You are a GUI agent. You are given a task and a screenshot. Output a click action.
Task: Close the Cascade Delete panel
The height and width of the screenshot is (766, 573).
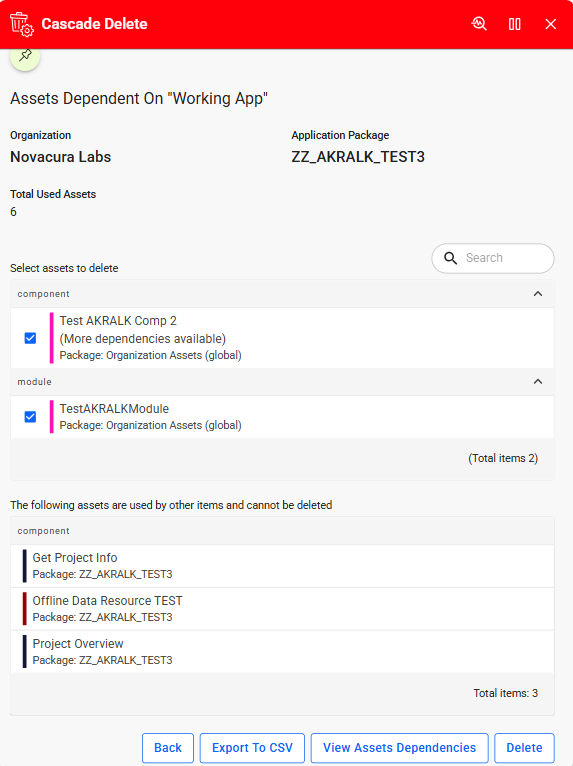(551, 24)
